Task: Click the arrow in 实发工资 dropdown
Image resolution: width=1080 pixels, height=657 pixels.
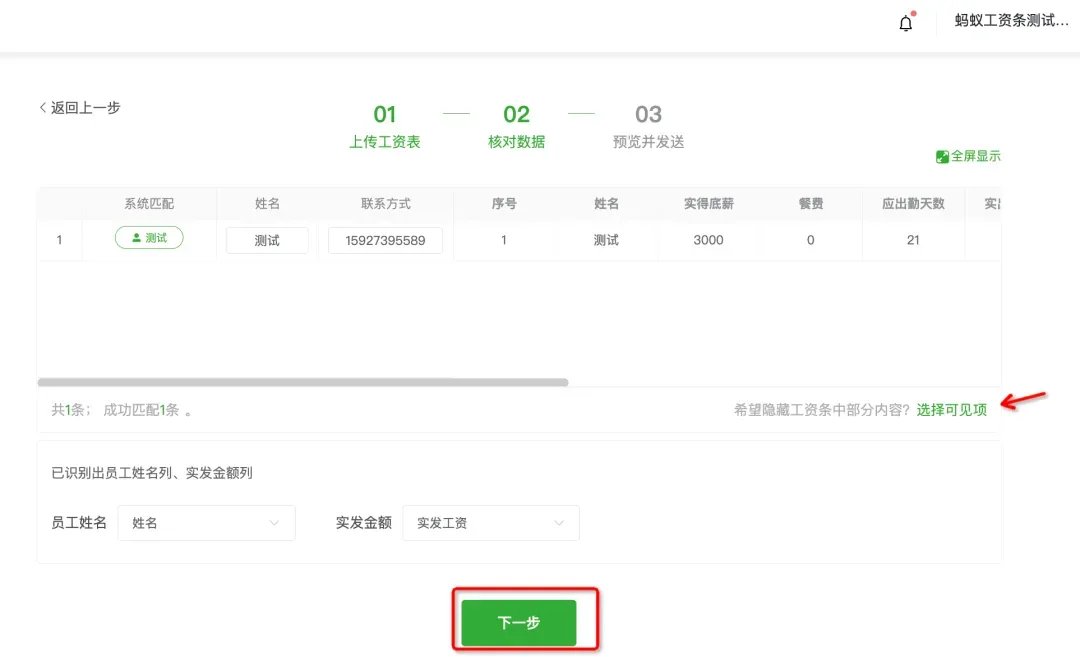Action: click(559, 523)
